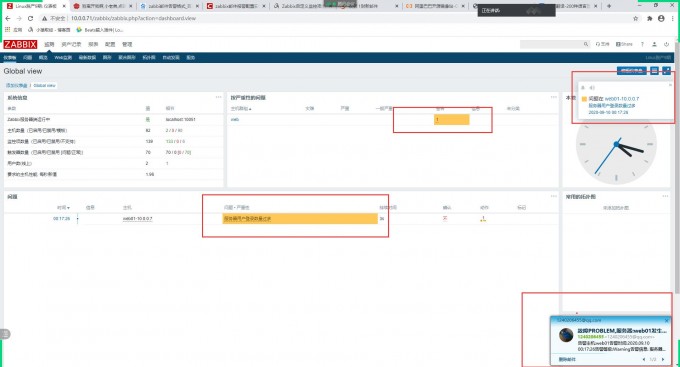Select the 最新数据 submenu tab

point(87,57)
